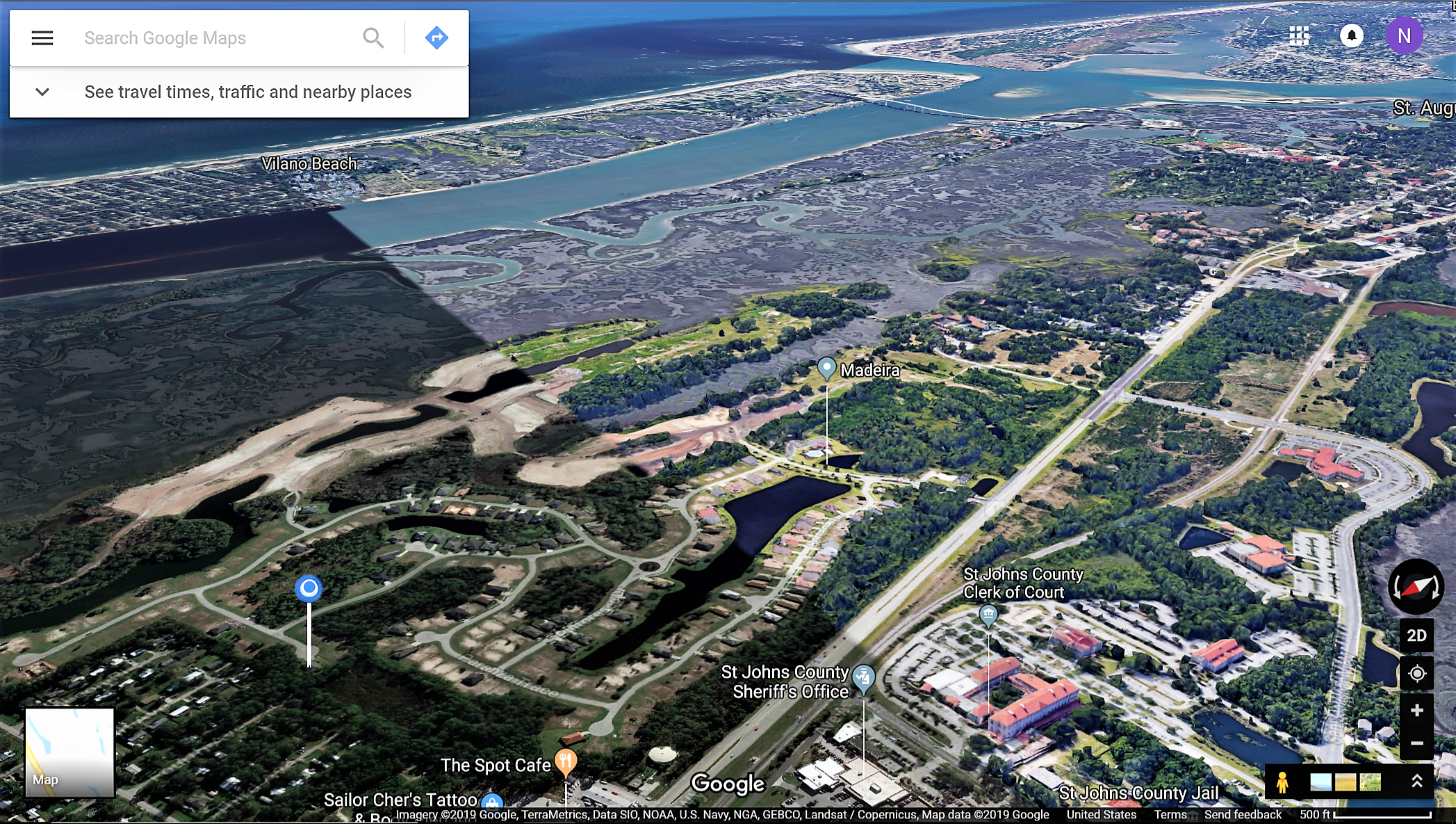Open the Google apps grid
The width and height of the screenshot is (1456, 824).
(x=1298, y=35)
